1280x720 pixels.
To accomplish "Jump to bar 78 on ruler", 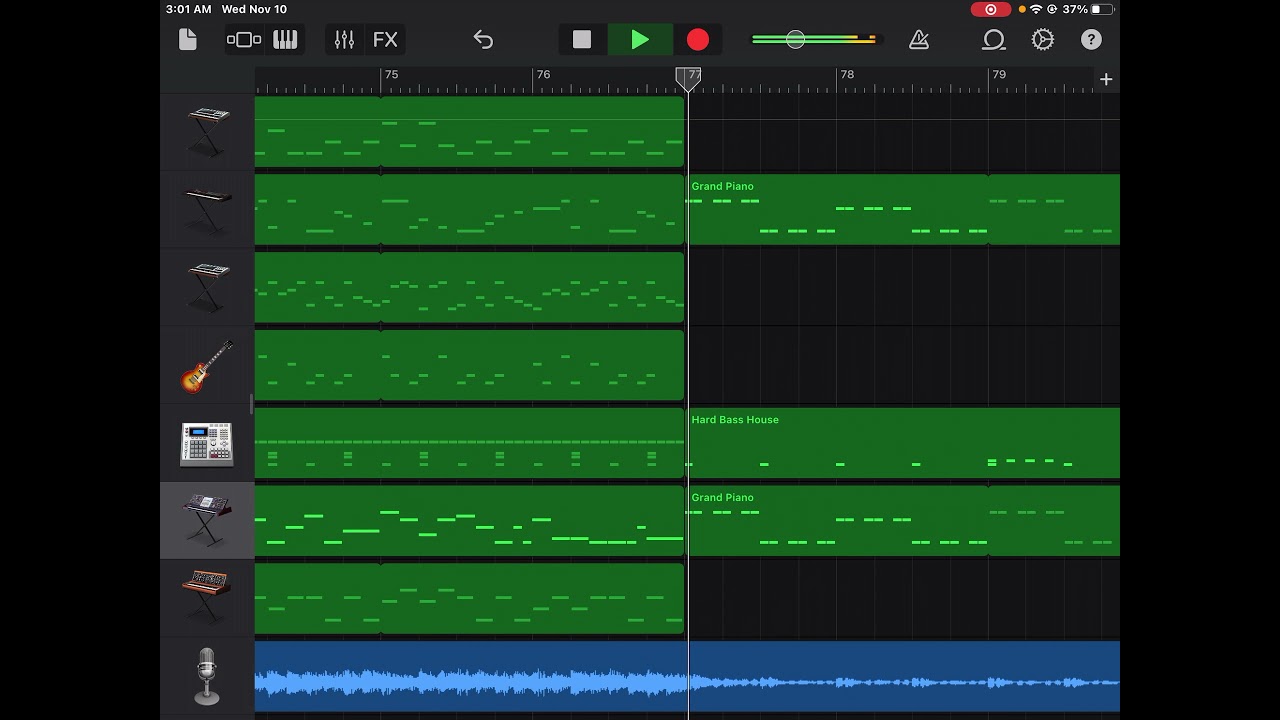I will point(847,75).
